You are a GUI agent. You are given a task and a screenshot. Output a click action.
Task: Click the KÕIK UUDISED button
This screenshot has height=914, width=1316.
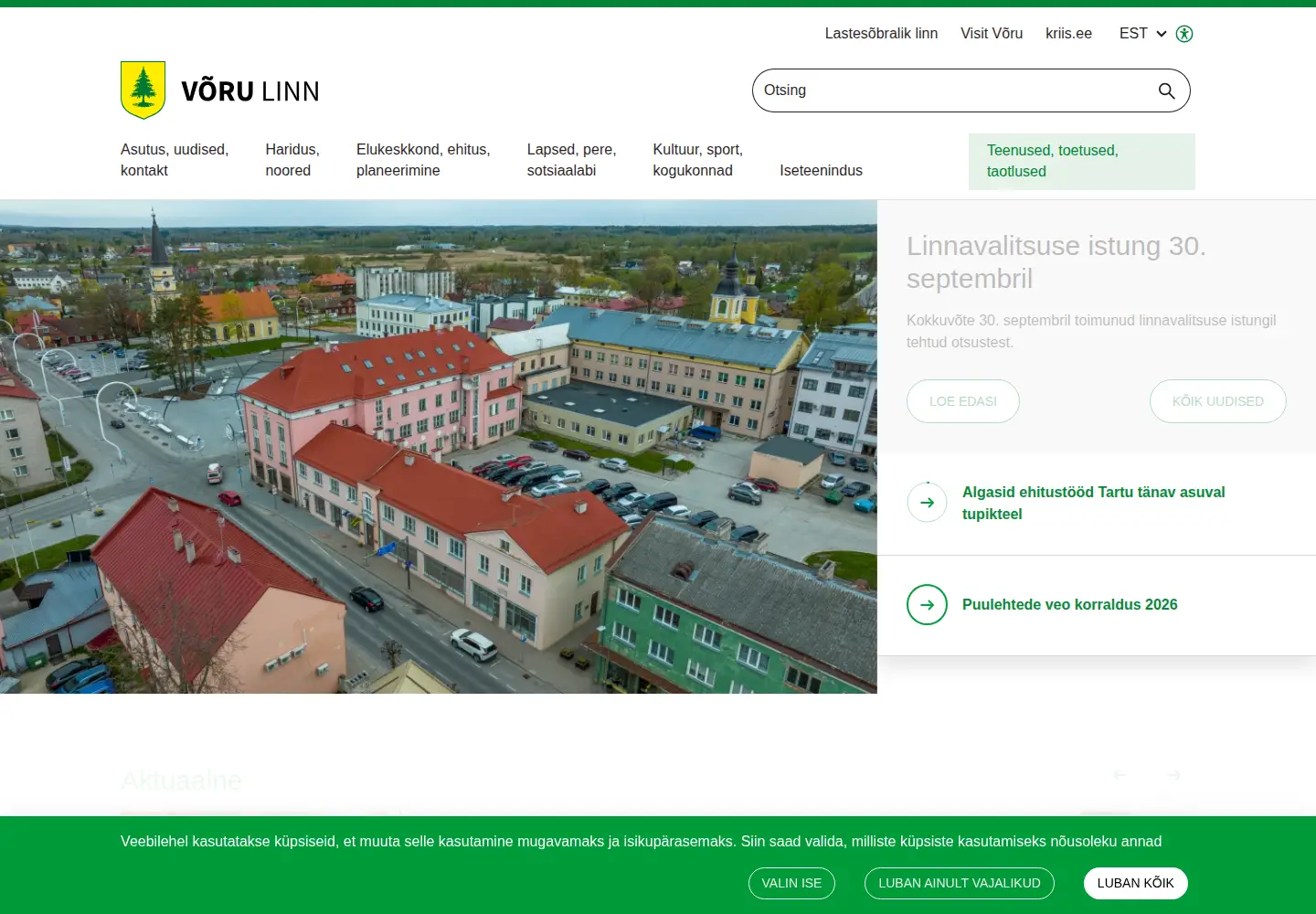tap(1218, 401)
